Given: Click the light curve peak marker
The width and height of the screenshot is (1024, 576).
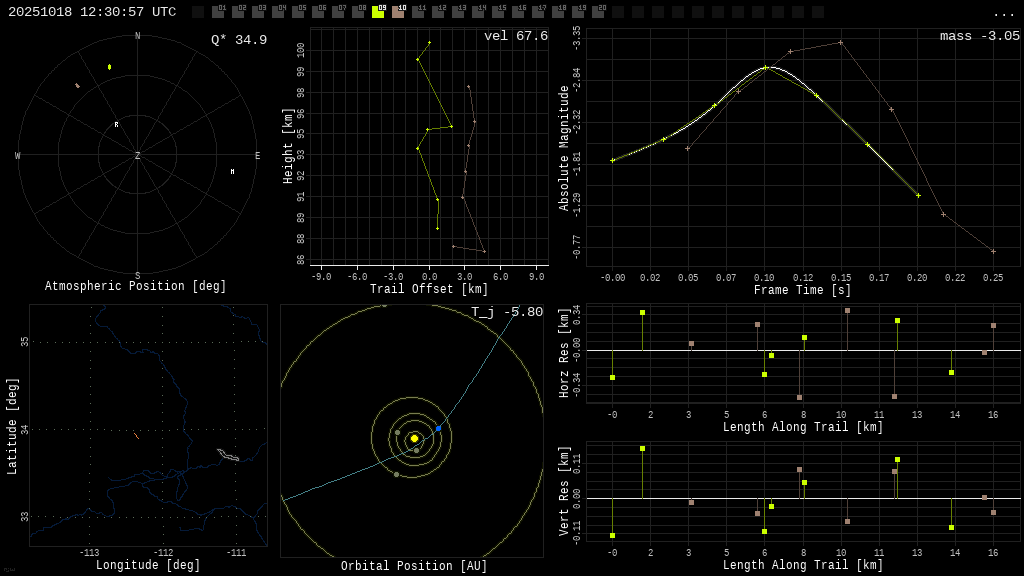Looking at the screenshot, I should 765,68.
